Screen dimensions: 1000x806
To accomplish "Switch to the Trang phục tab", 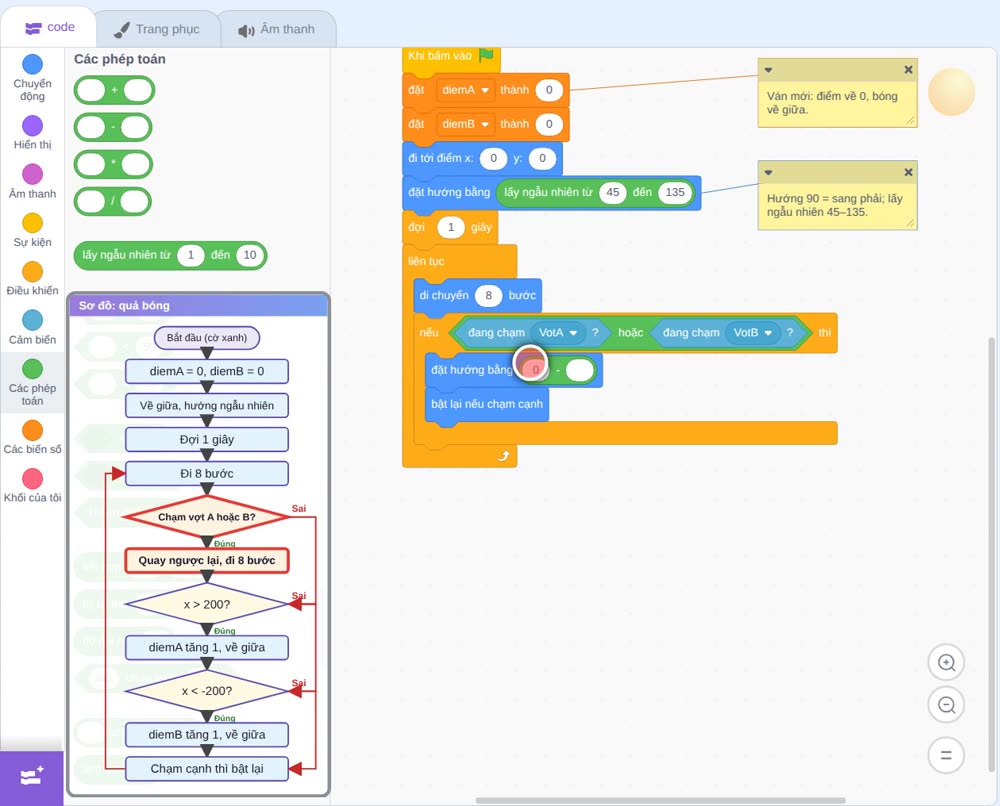I will (x=157, y=29).
